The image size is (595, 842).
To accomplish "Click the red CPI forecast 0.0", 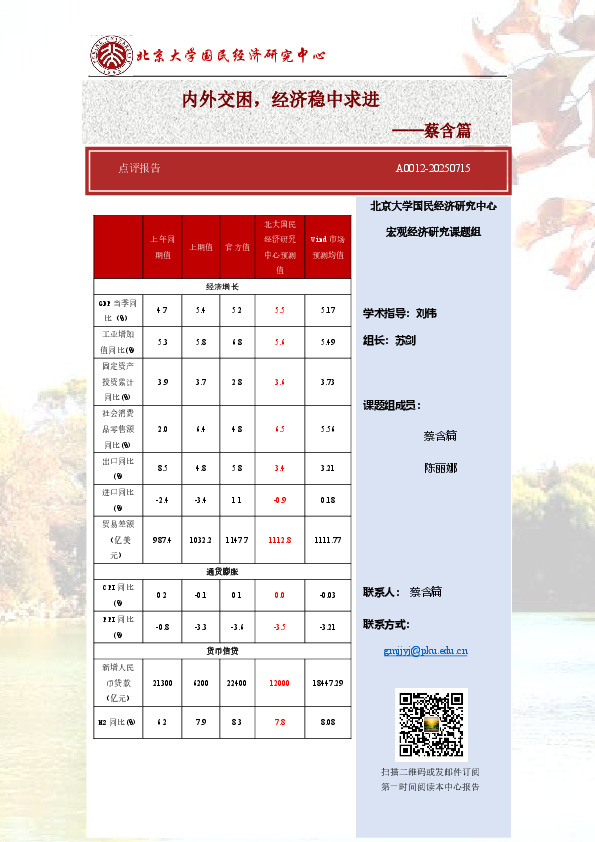I will (280, 595).
